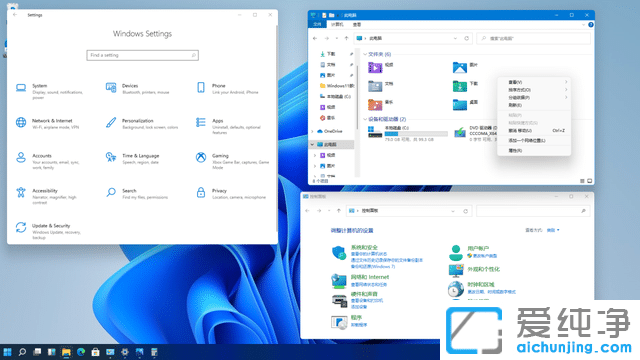
Task: Click the up arrow in File Explorer navigation
Action: tap(347, 38)
